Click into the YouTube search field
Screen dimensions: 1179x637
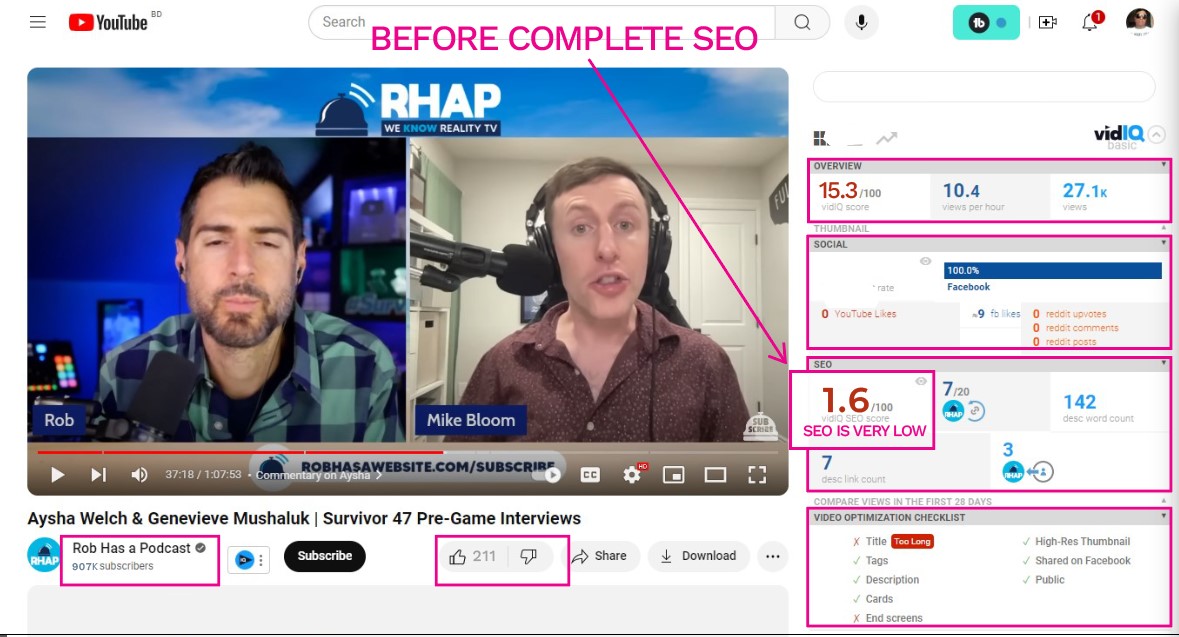(541, 23)
